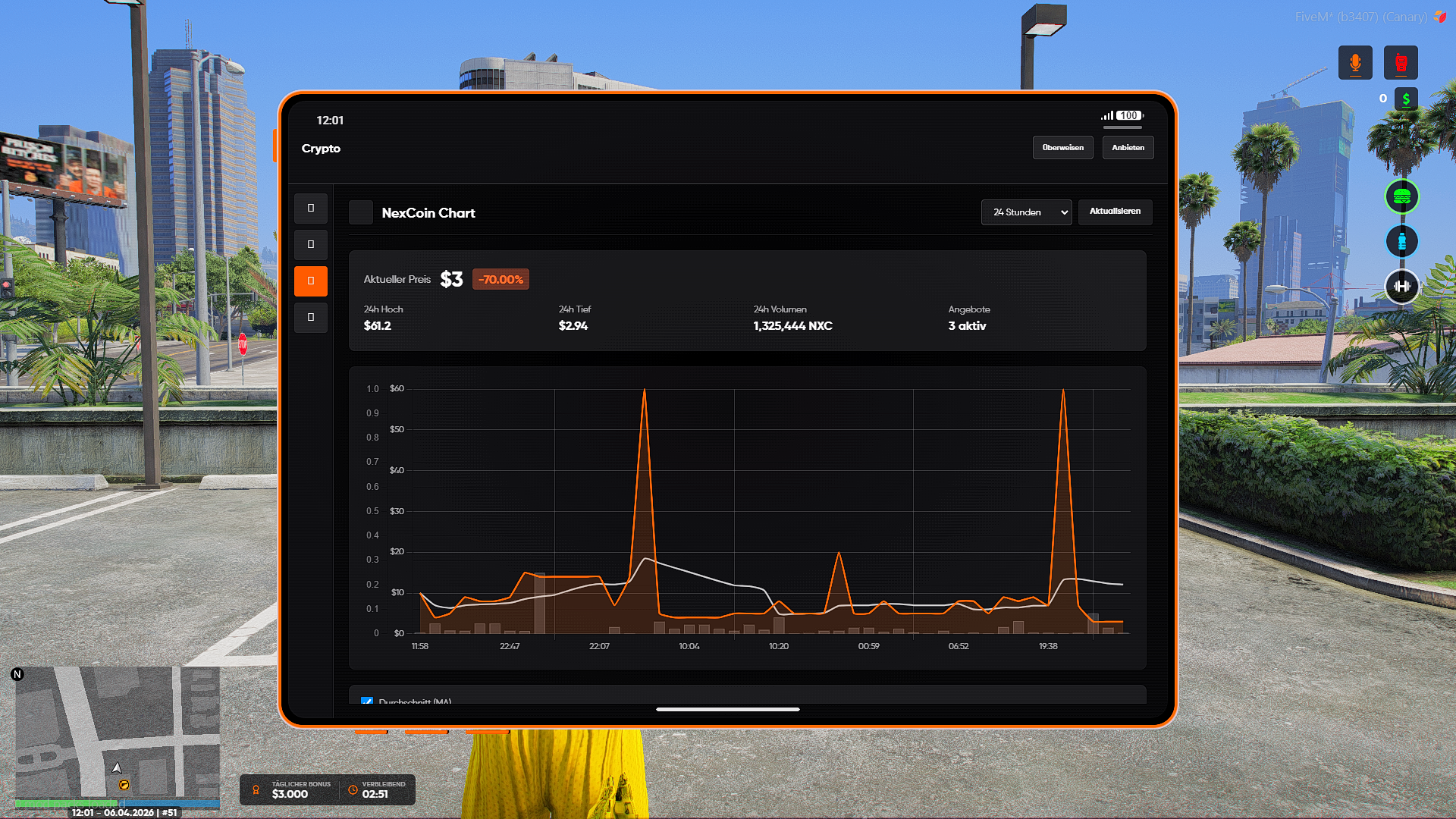Switch to the second sidebar tab
Image resolution: width=1456 pixels, height=819 pixels.
click(311, 244)
